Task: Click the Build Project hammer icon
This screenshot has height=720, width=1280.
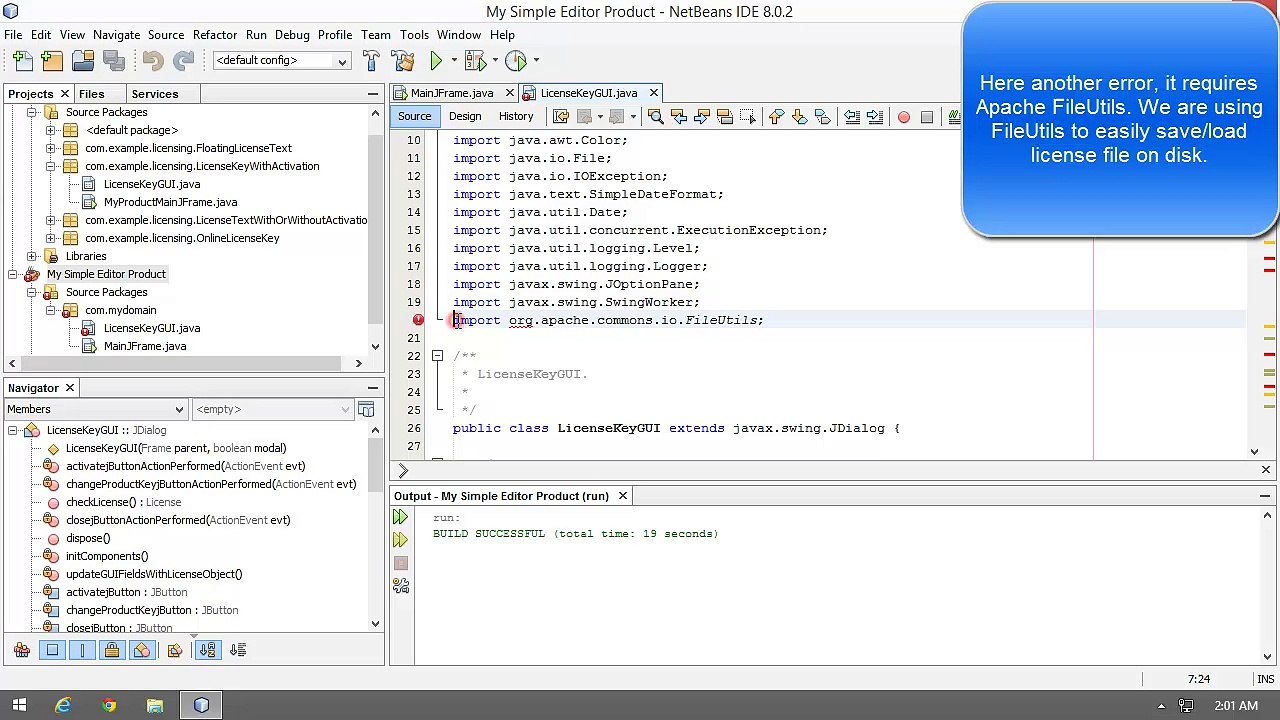Action: (371, 61)
